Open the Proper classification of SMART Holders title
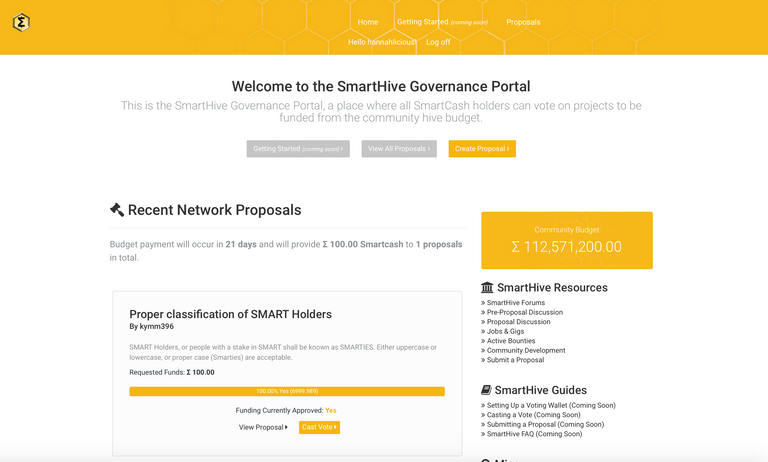768x462 pixels. point(230,314)
